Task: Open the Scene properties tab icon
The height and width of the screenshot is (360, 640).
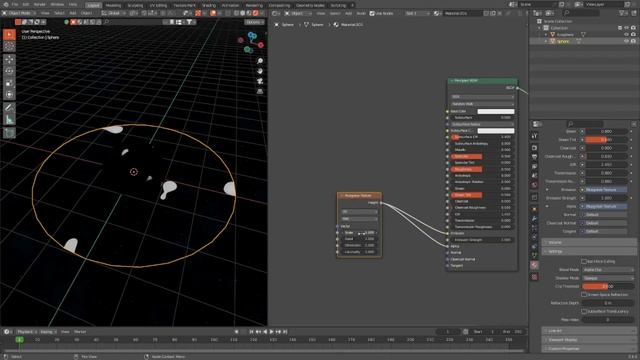Action: (535, 176)
